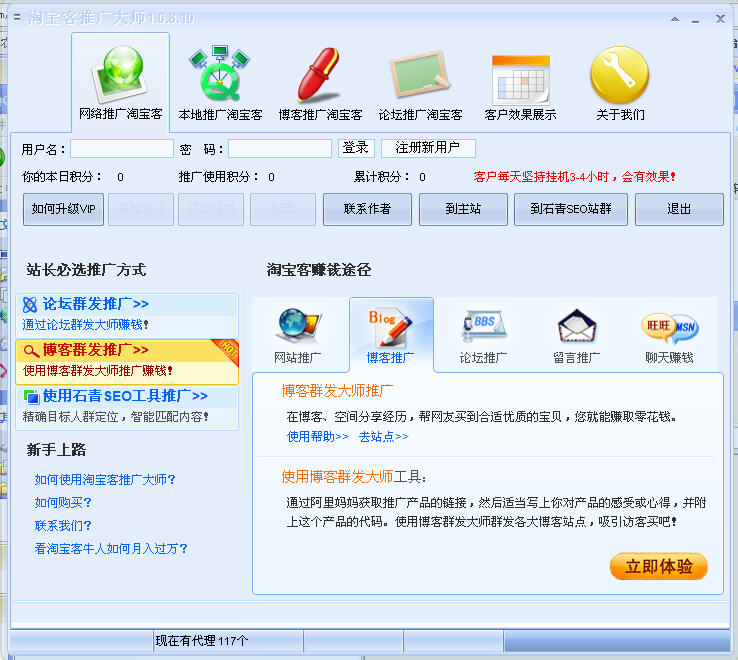Click 你的本日积分 label

tap(62, 177)
